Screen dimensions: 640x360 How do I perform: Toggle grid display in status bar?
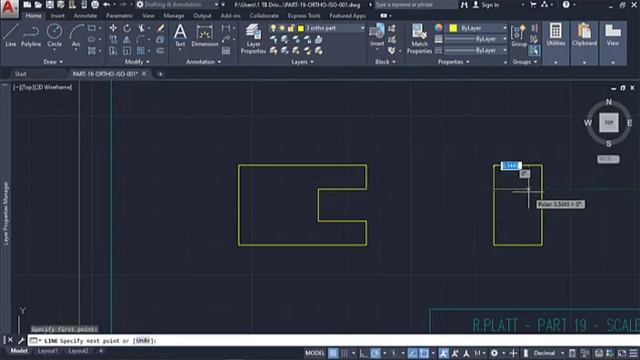click(x=333, y=353)
